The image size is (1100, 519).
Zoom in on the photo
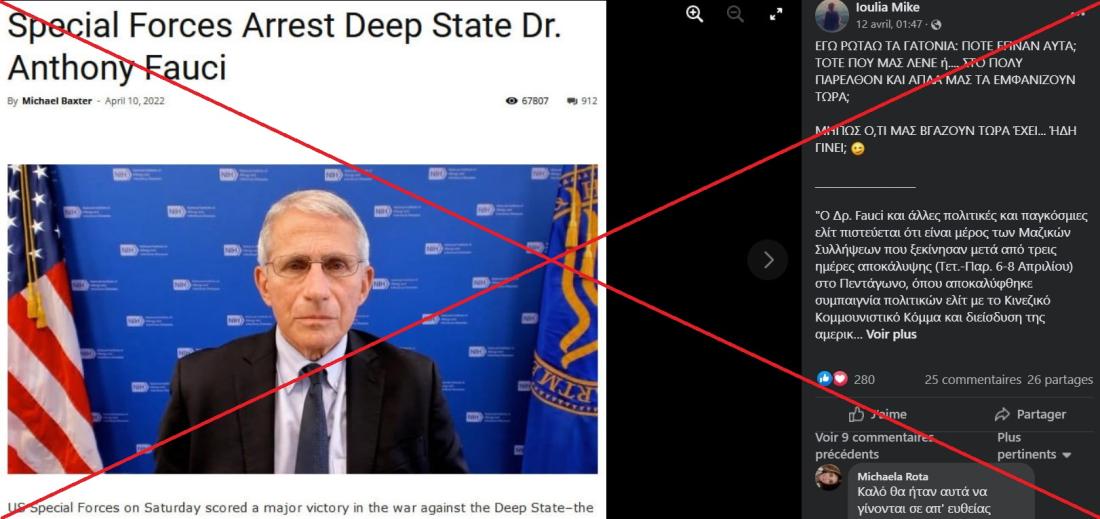point(695,14)
